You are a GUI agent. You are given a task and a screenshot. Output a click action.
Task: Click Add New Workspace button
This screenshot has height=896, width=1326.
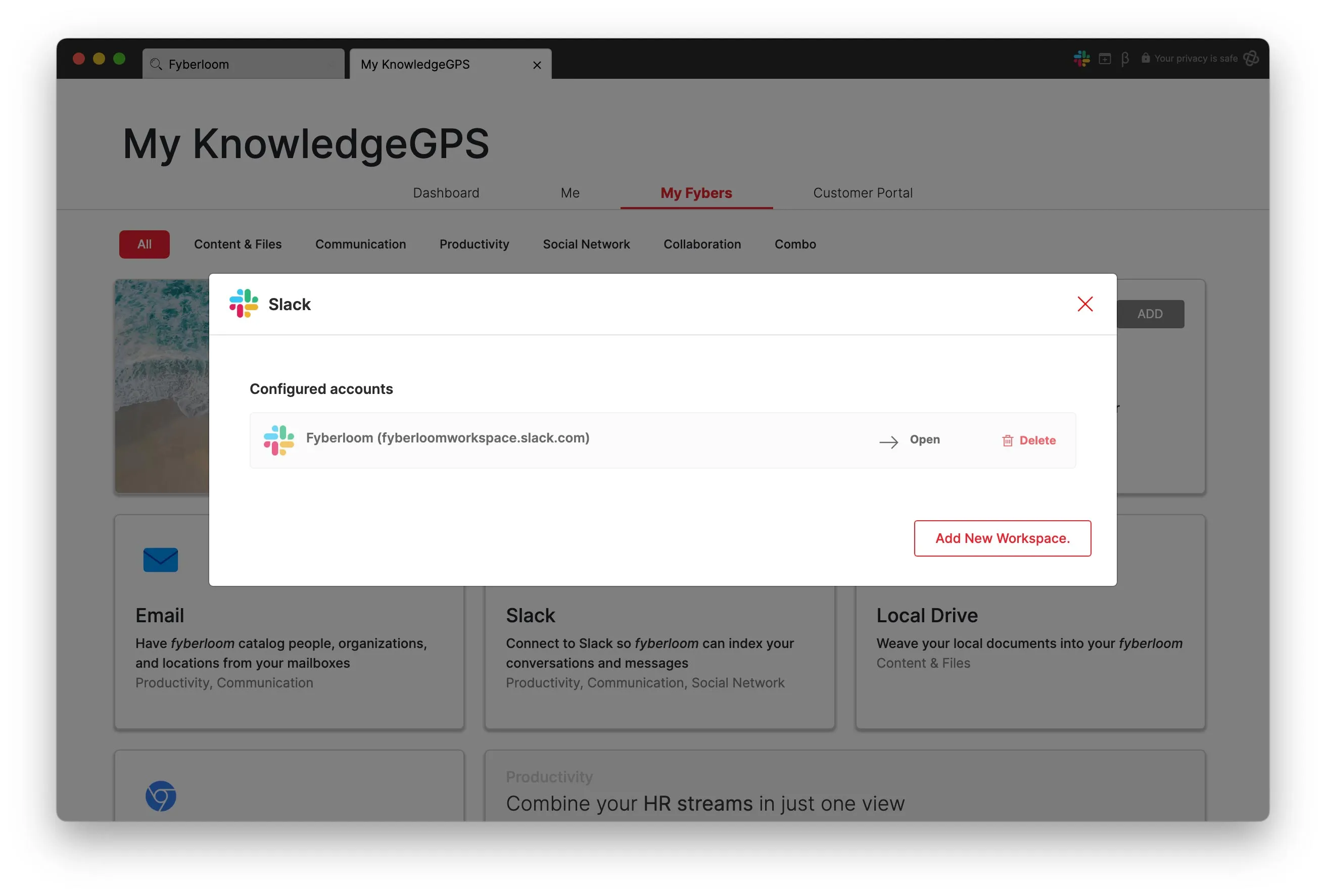tap(1002, 538)
